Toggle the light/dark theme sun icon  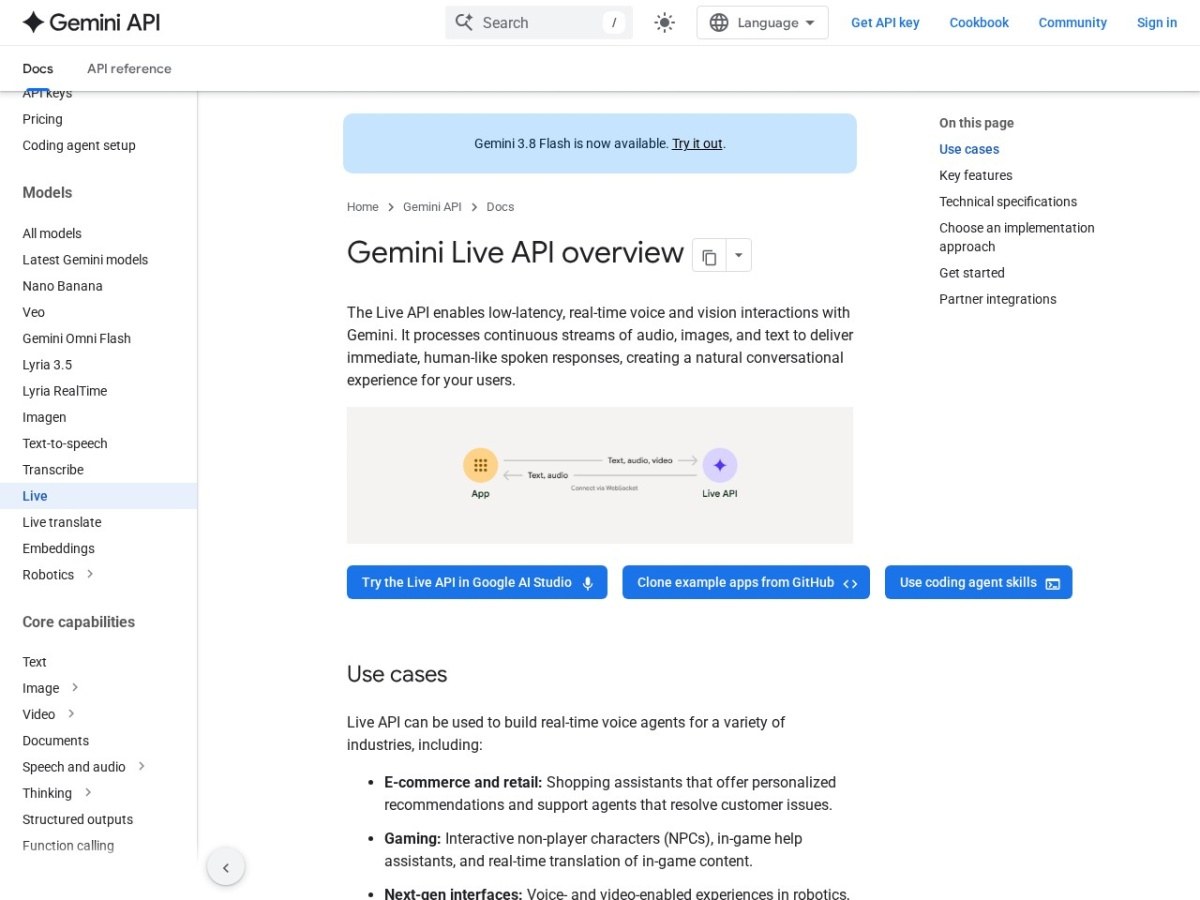click(665, 22)
